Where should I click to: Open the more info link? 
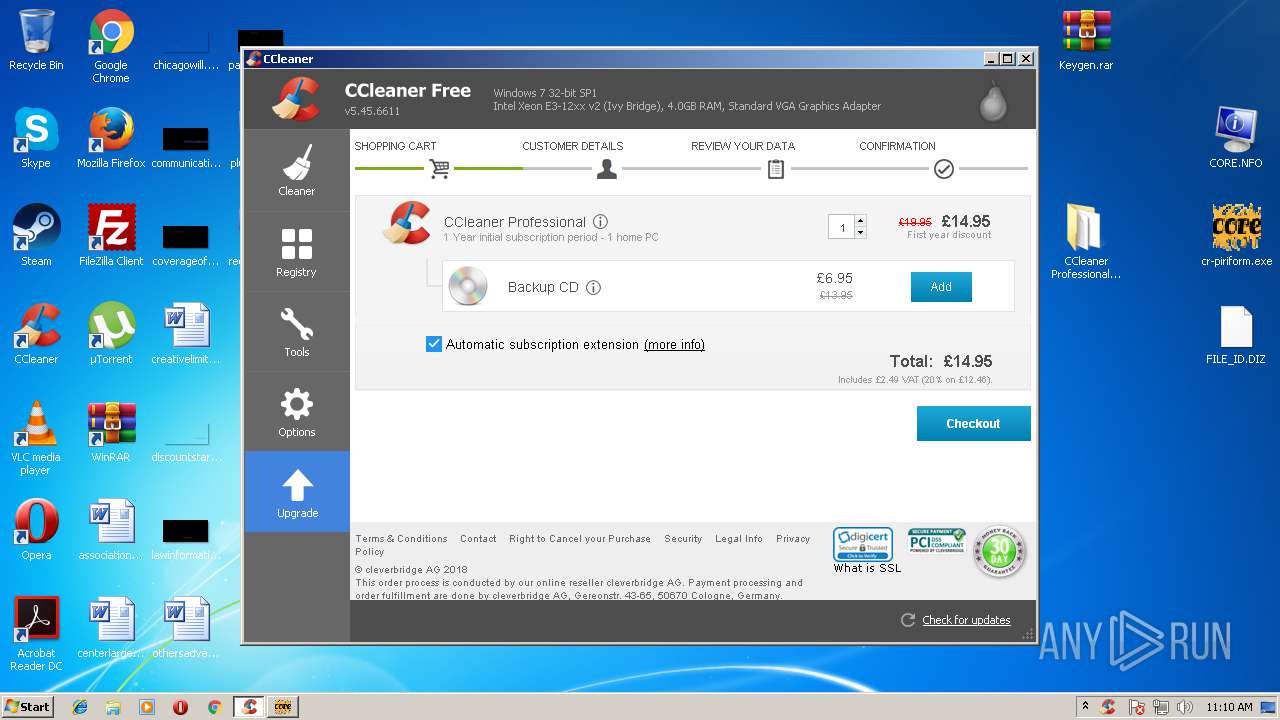click(x=674, y=345)
